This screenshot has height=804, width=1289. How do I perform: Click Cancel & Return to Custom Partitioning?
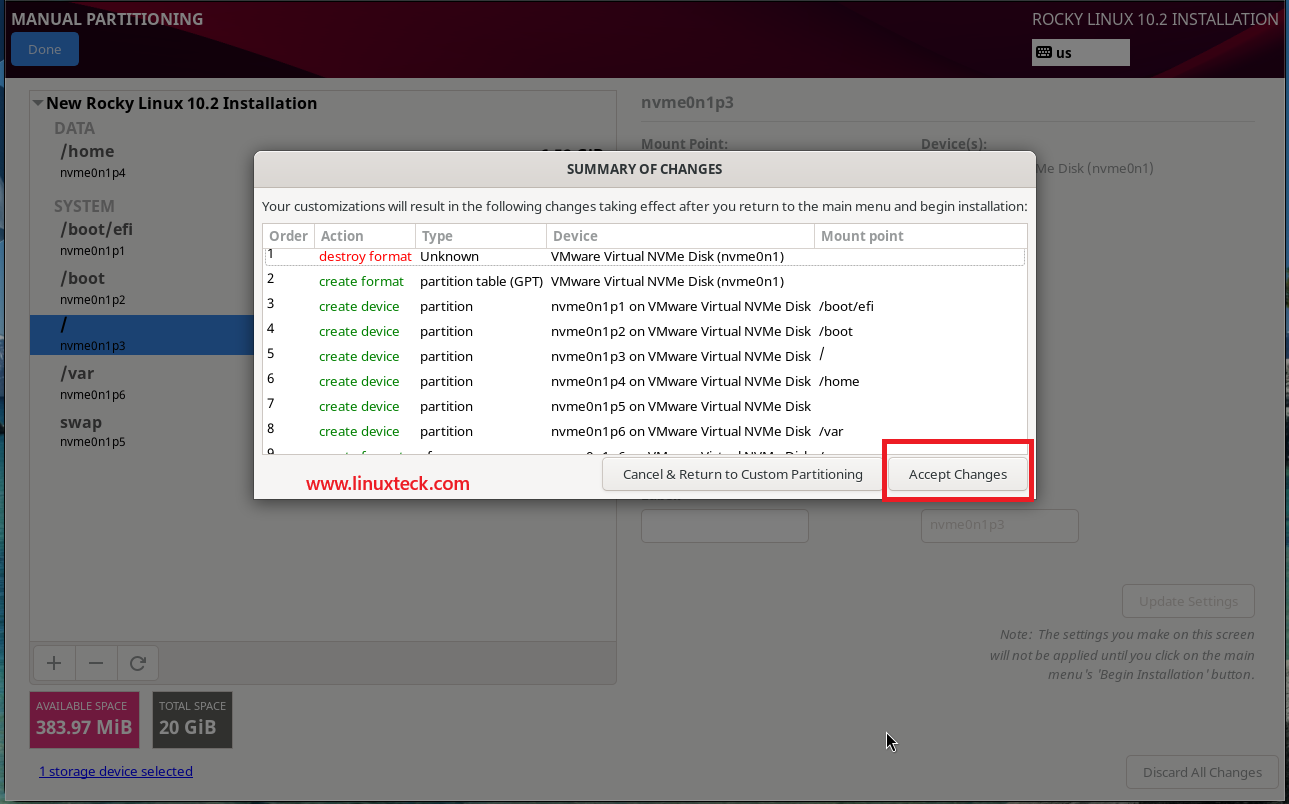(742, 474)
